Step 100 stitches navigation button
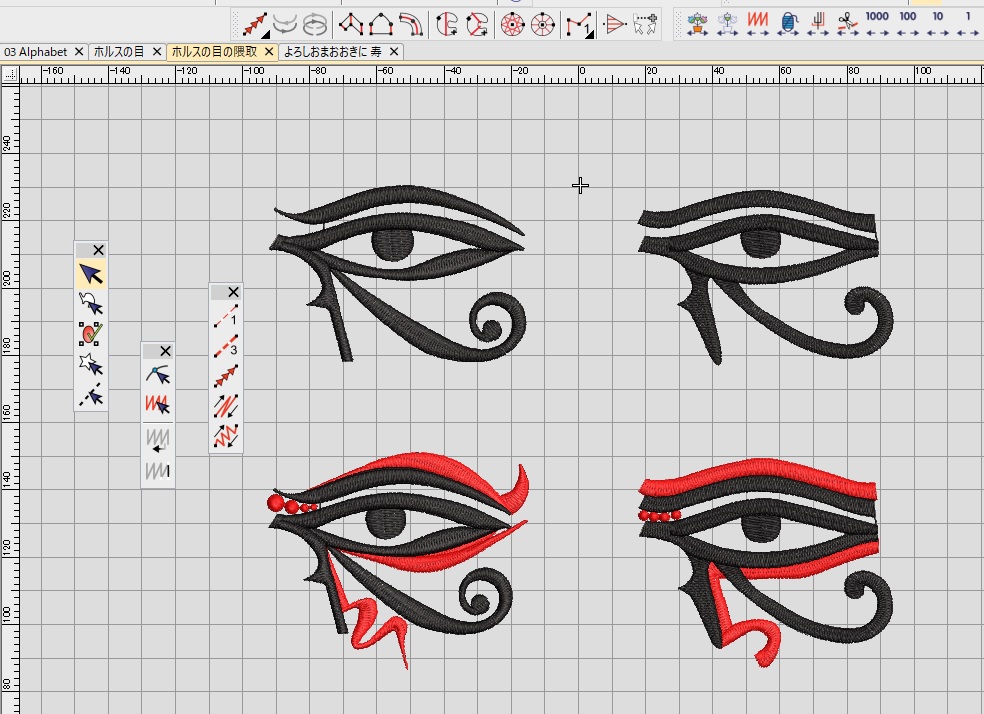Viewport: 984px width, 714px height. click(907, 24)
